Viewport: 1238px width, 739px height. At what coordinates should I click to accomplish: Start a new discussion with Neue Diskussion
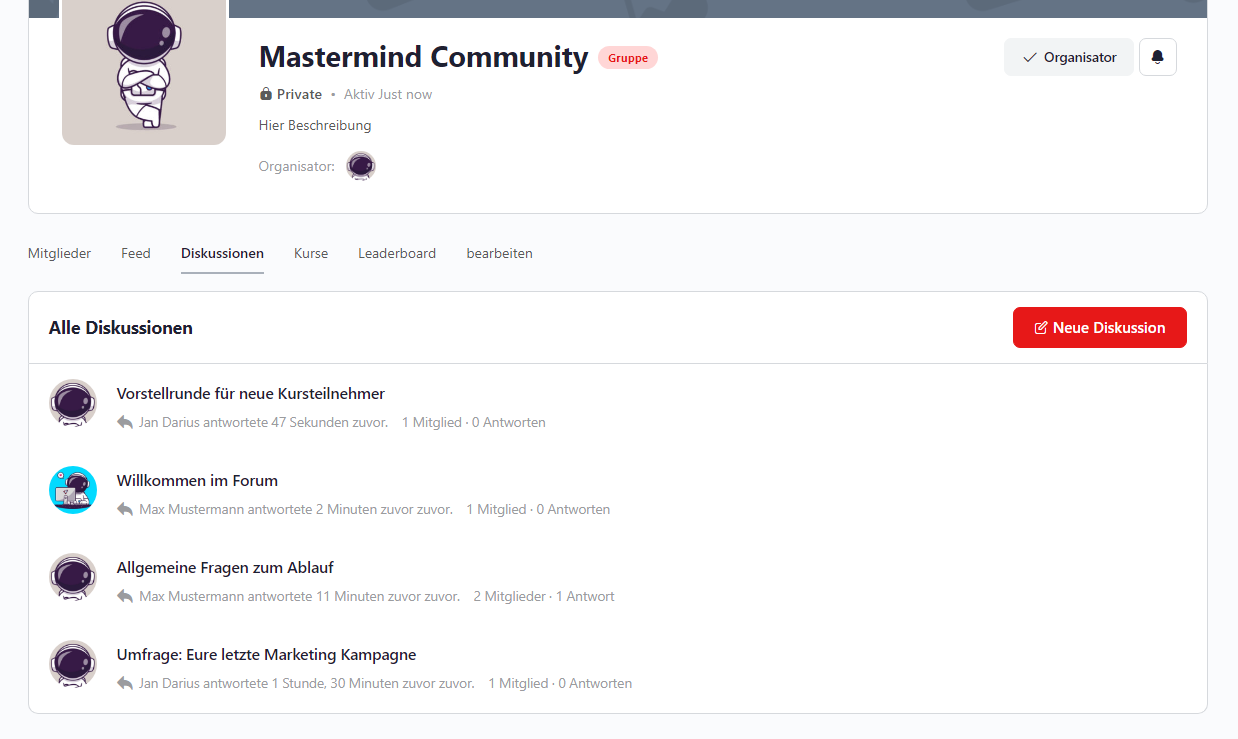click(1099, 328)
